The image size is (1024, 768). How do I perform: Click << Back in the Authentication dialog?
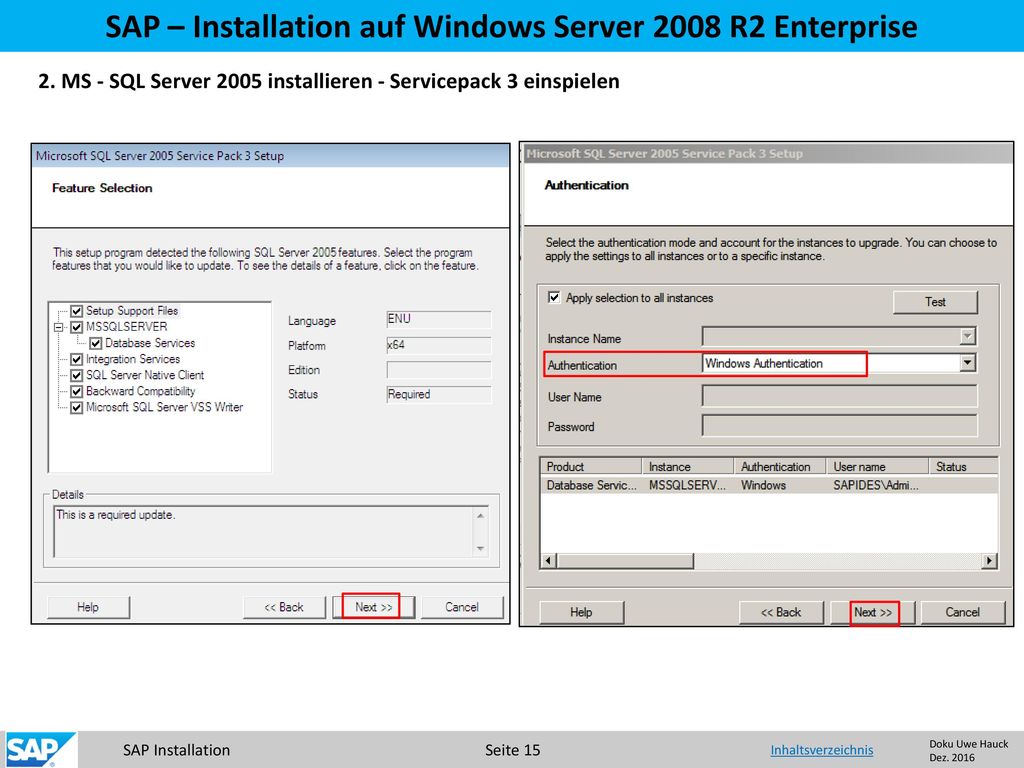781,613
